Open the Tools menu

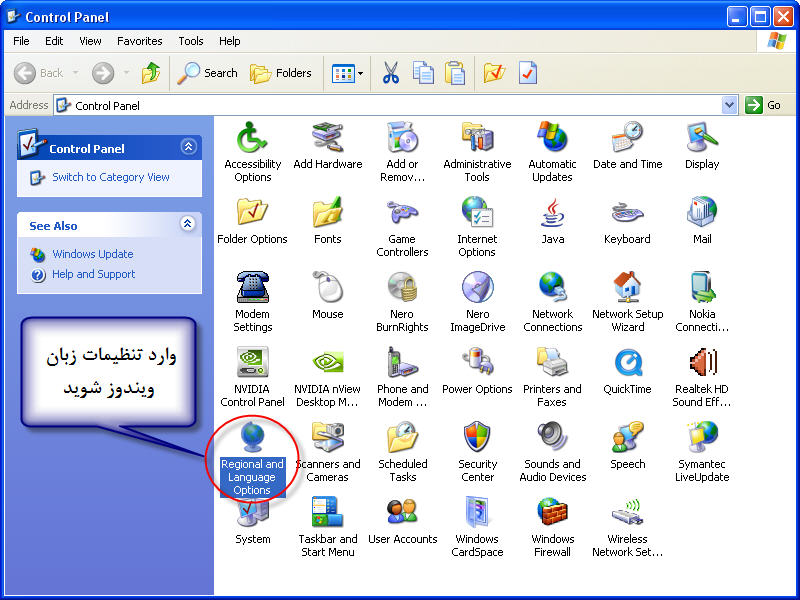tap(191, 41)
